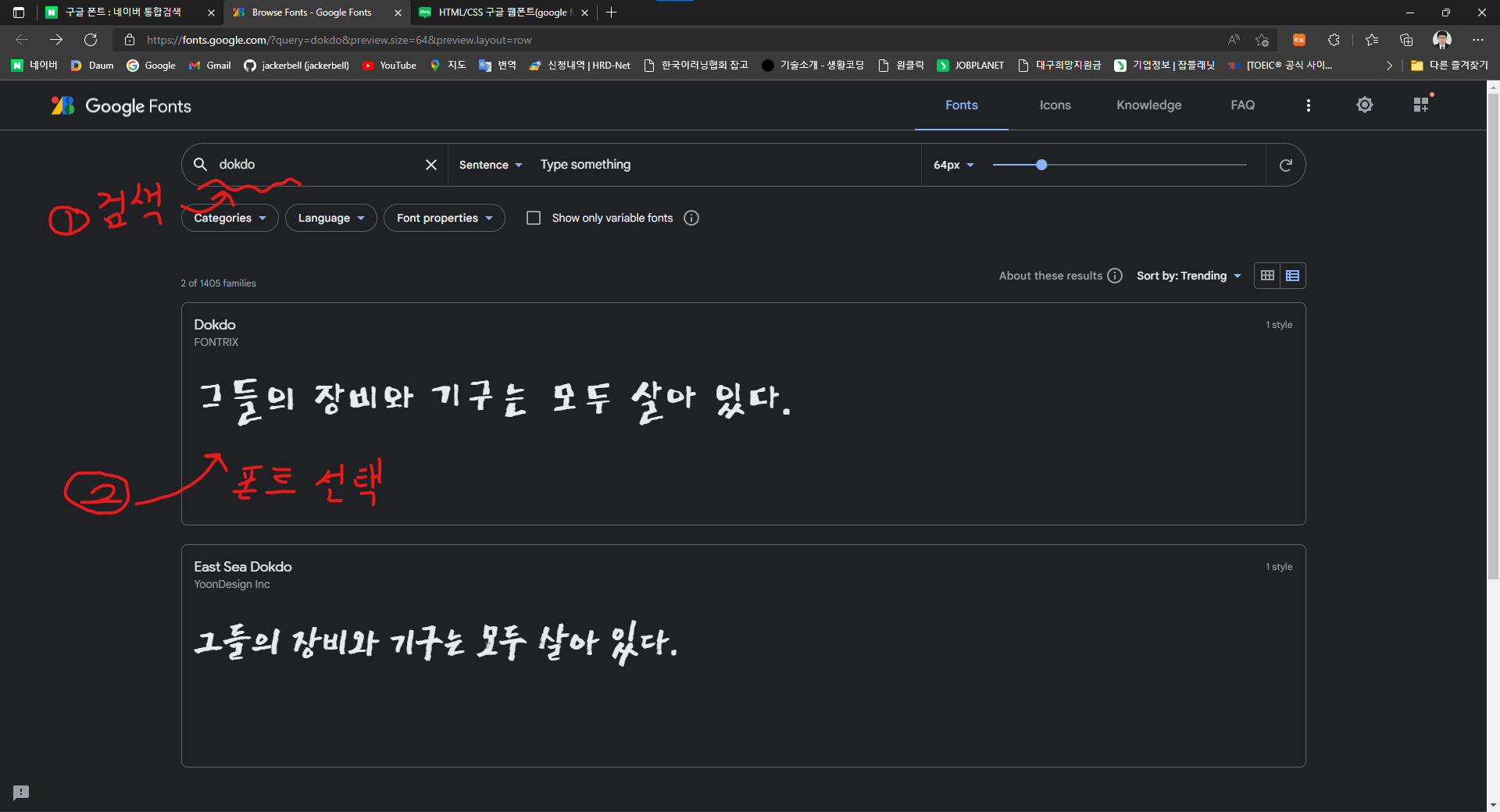This screenshot has width=1500, height=812.
Task: Open a new browser tab
Action: (611, 12)
